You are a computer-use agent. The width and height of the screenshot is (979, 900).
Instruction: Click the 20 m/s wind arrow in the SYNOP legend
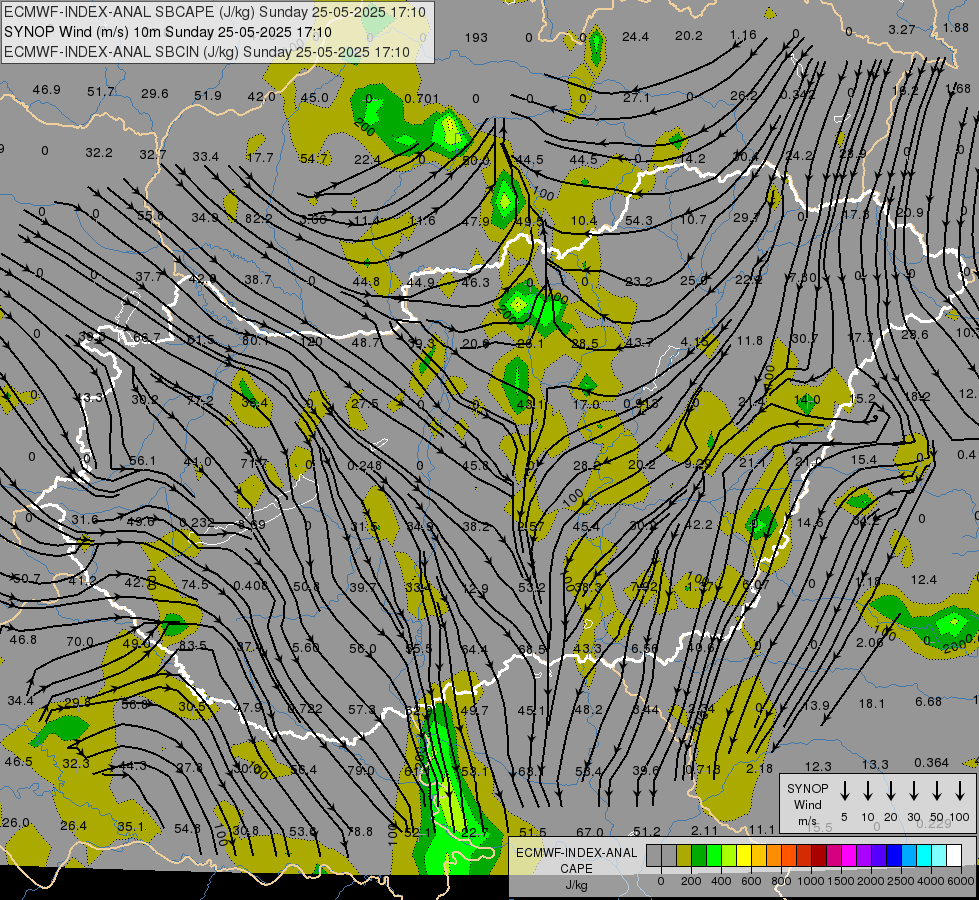(x=891, y=791)
